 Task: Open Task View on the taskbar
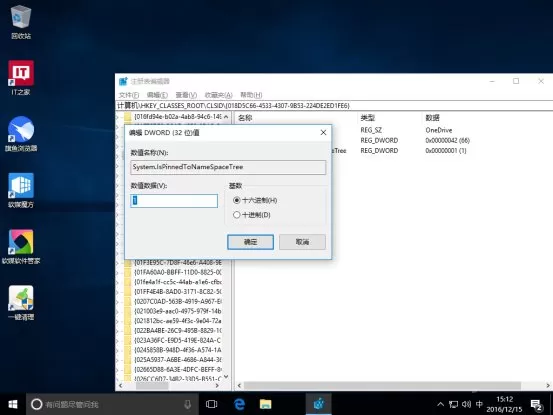(212, 404)
